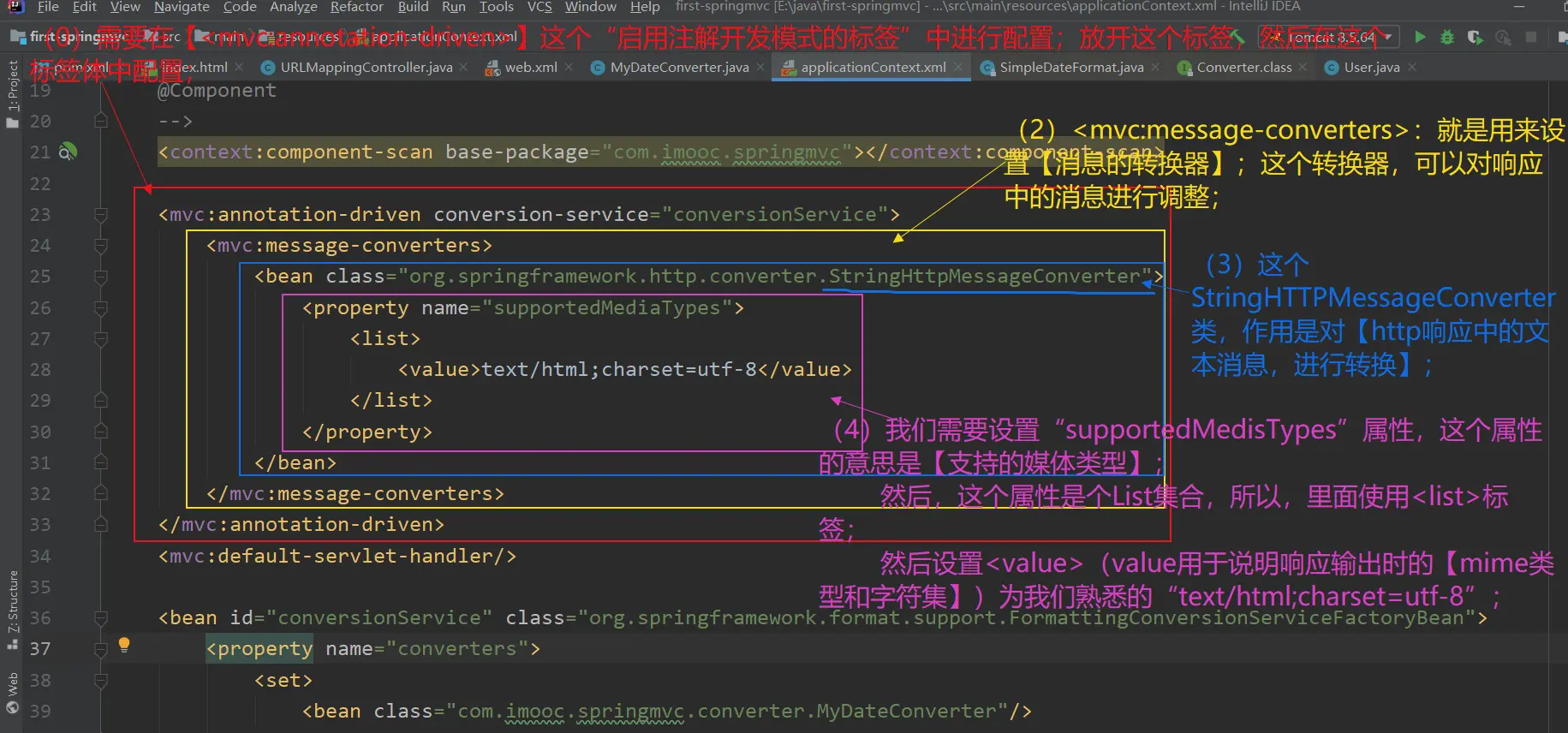Screen dimensions: 1568x733
Task: Close the index.html tab
Action: click(x=239, y=67)
